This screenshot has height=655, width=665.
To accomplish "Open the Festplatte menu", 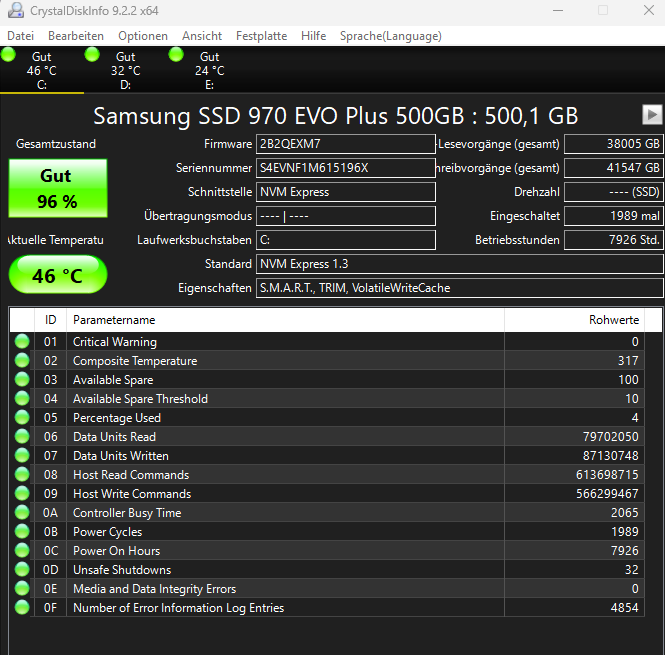I will 261,36.
